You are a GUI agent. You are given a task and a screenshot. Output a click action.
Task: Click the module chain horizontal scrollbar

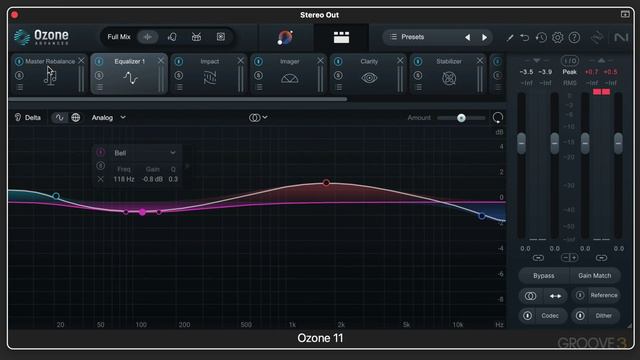tap(178, 99)
